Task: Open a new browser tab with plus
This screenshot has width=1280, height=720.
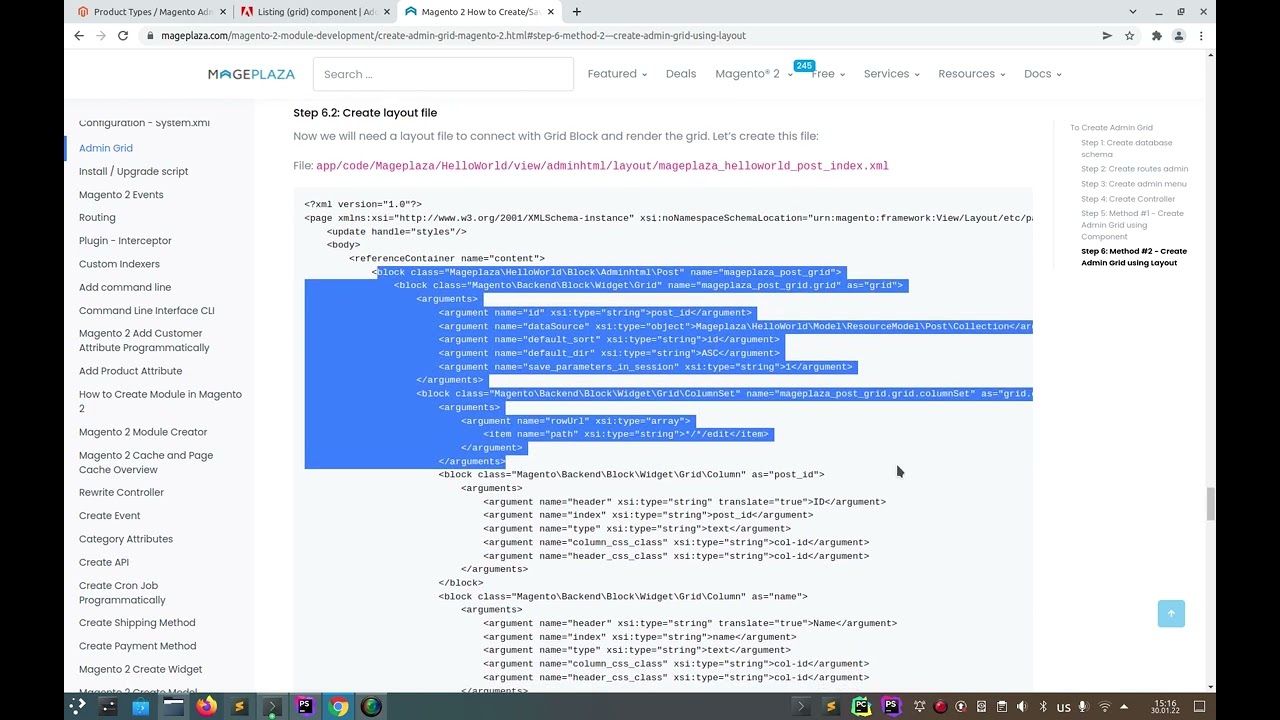Action: click(x=577, y=12)
